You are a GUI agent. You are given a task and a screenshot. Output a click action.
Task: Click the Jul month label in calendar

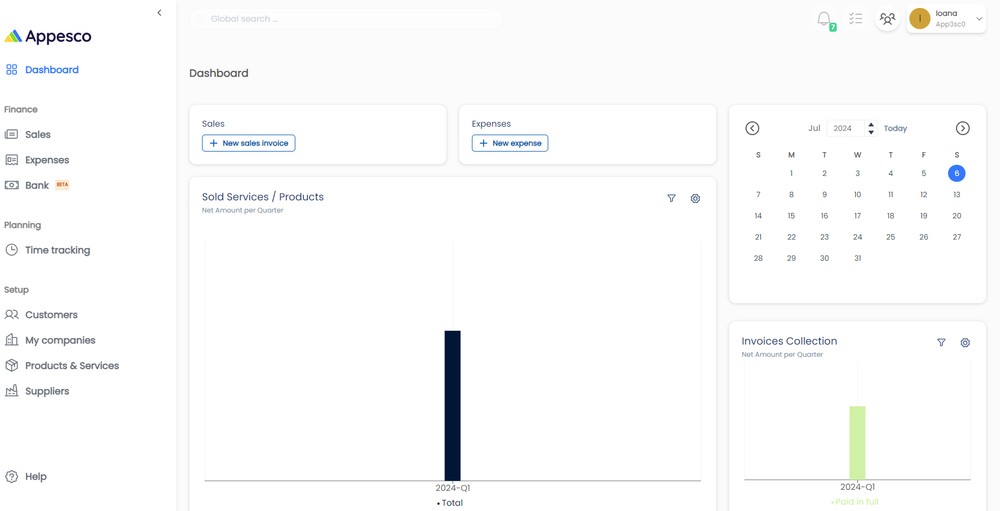[814, 128]
